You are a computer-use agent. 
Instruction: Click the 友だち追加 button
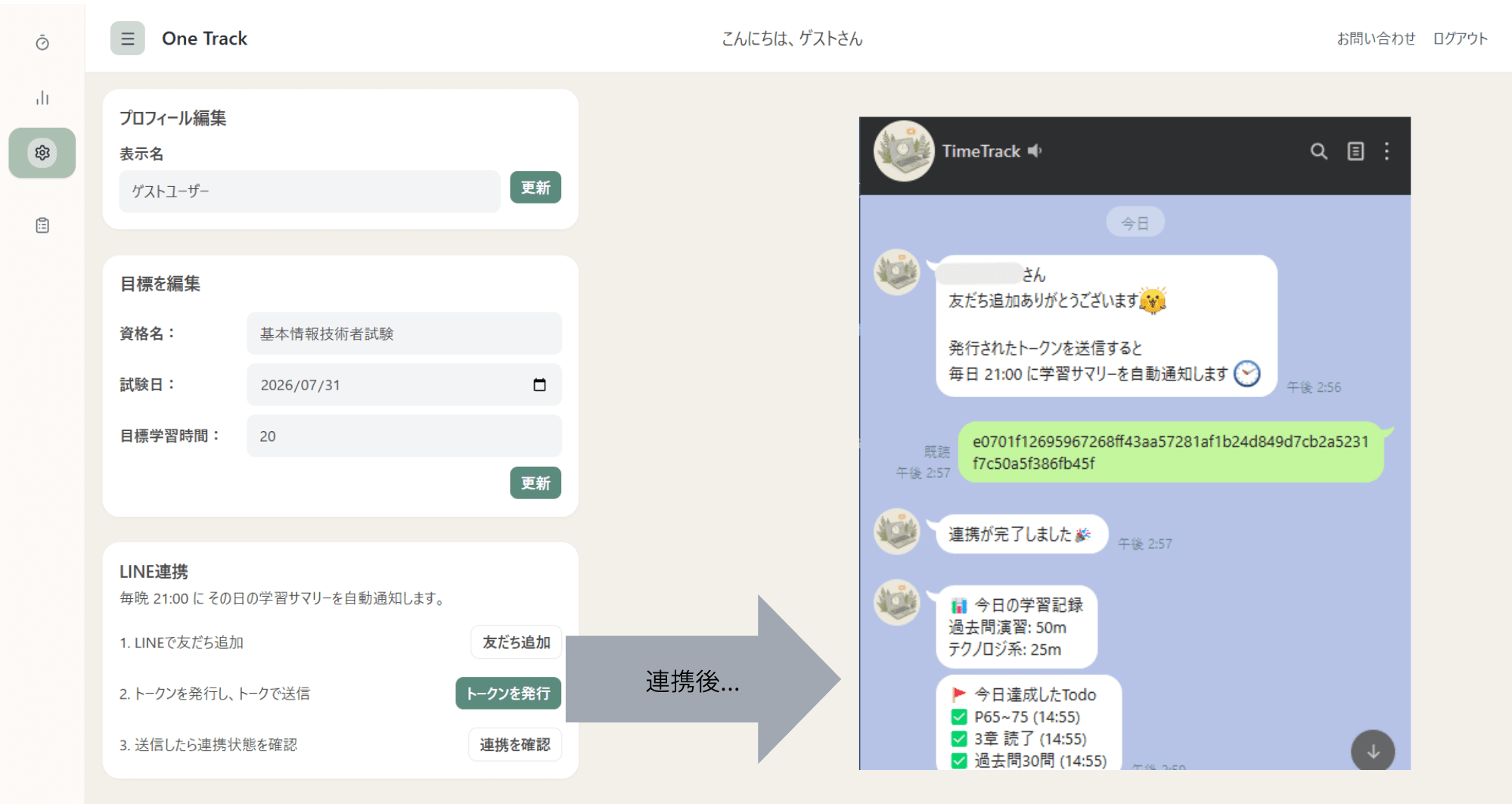tap(516, 642)
